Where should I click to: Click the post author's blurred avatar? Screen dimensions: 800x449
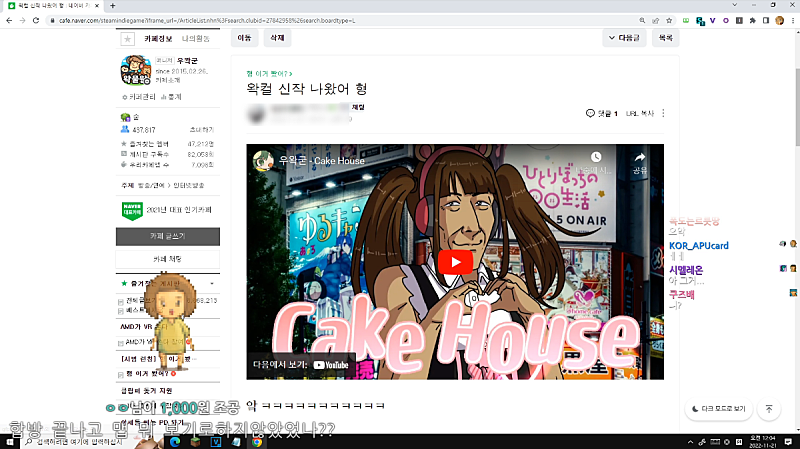(257, 114)
